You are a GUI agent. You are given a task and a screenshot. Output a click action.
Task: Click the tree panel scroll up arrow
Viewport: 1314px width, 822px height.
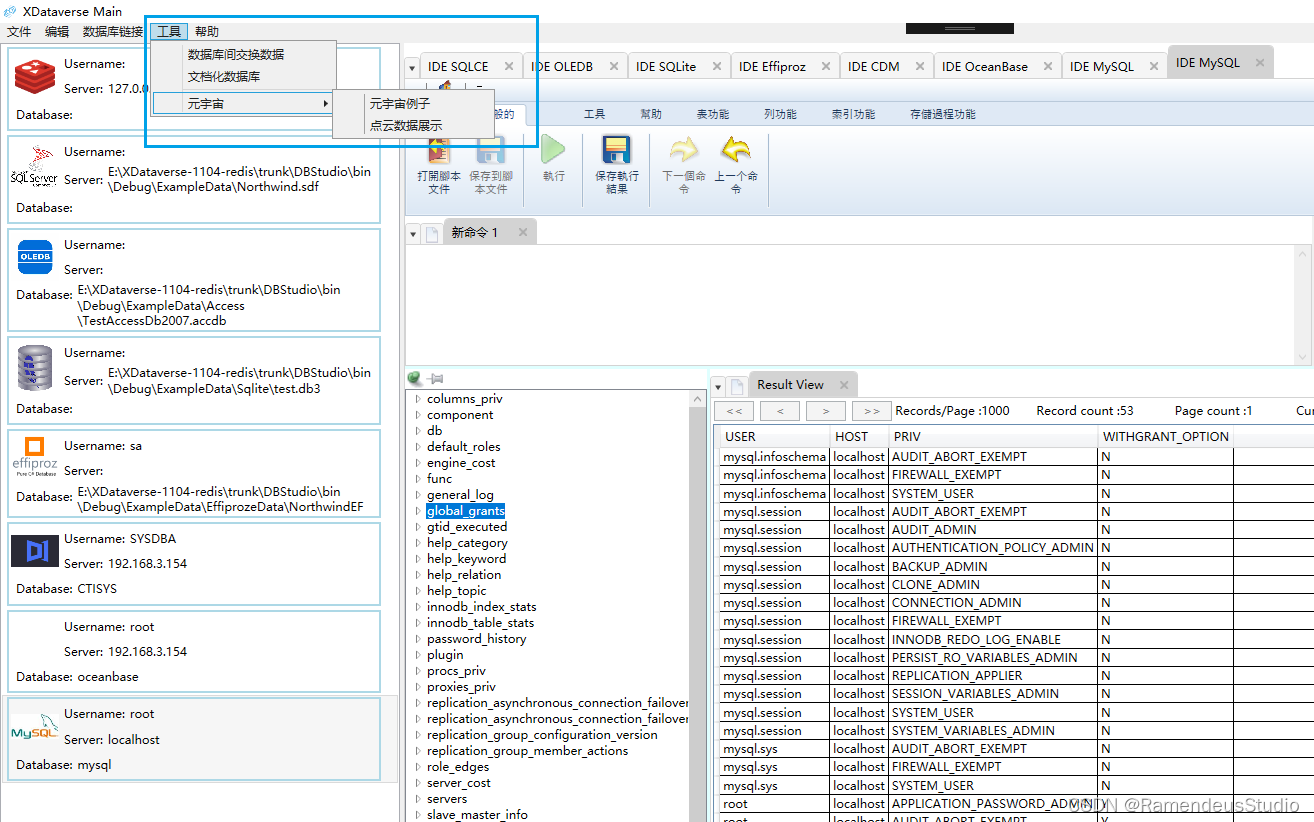(698, 399)
